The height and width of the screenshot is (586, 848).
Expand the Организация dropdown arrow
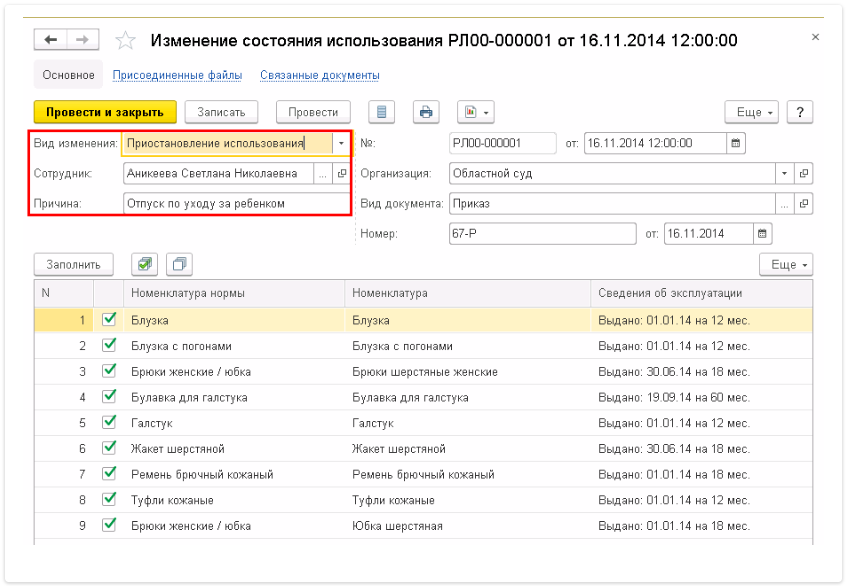784,173
